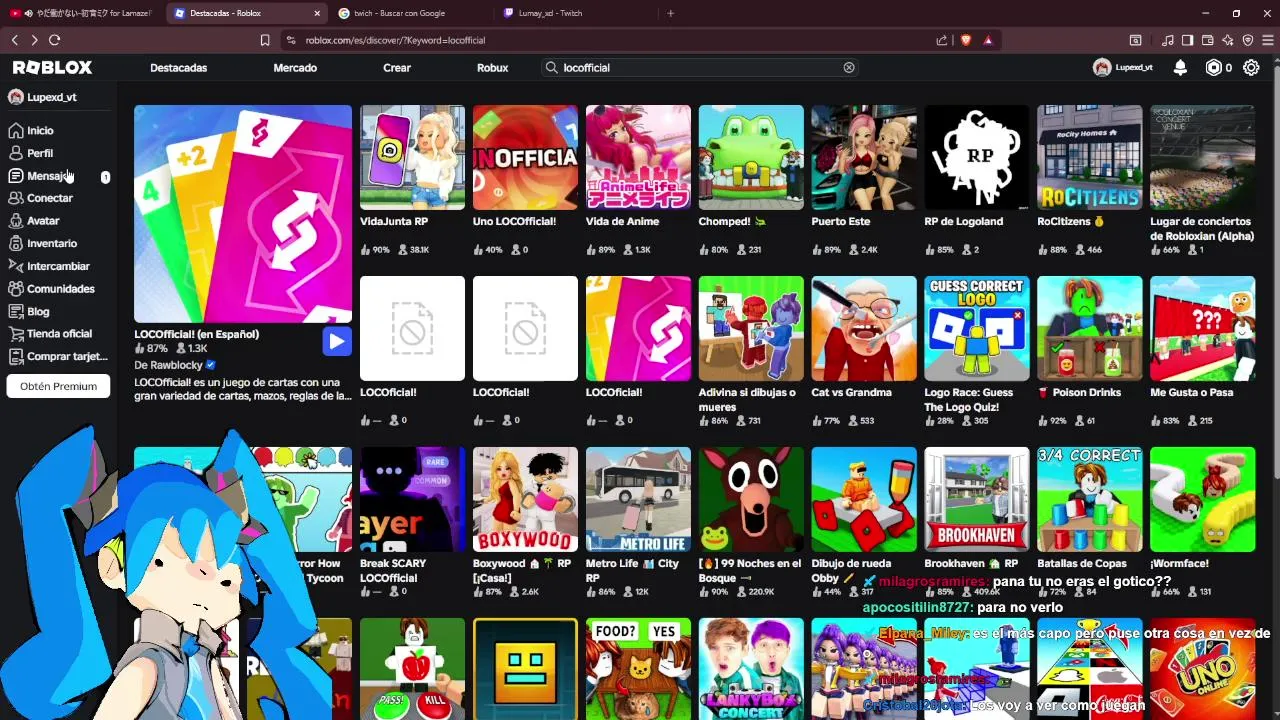Switch to the Lumay_sd Twitch tab

coord(576,13)
